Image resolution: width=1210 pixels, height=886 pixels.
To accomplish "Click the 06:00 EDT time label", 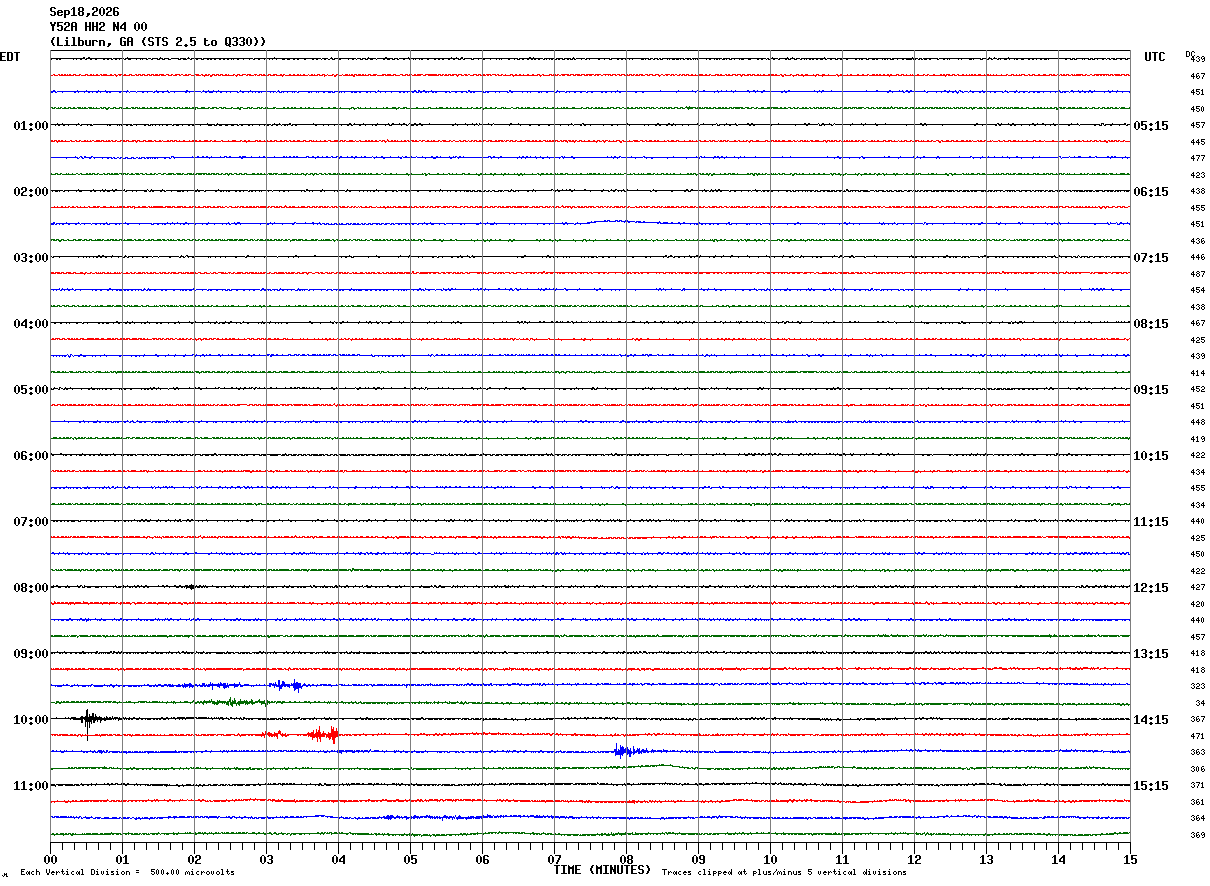I will pyautogui.click(x=30, y=456).
